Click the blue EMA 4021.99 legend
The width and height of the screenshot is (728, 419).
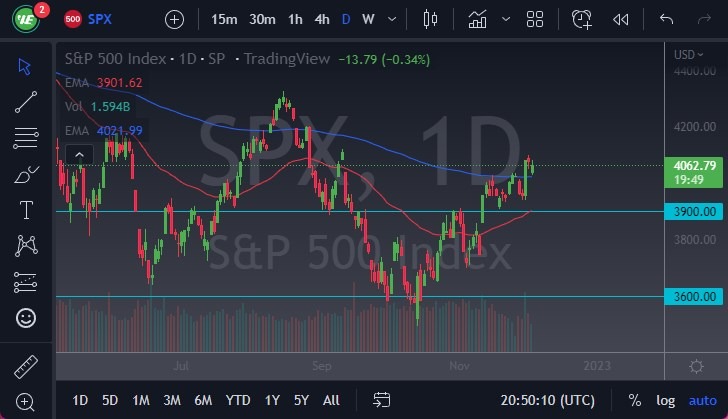[x=104, y=131]
